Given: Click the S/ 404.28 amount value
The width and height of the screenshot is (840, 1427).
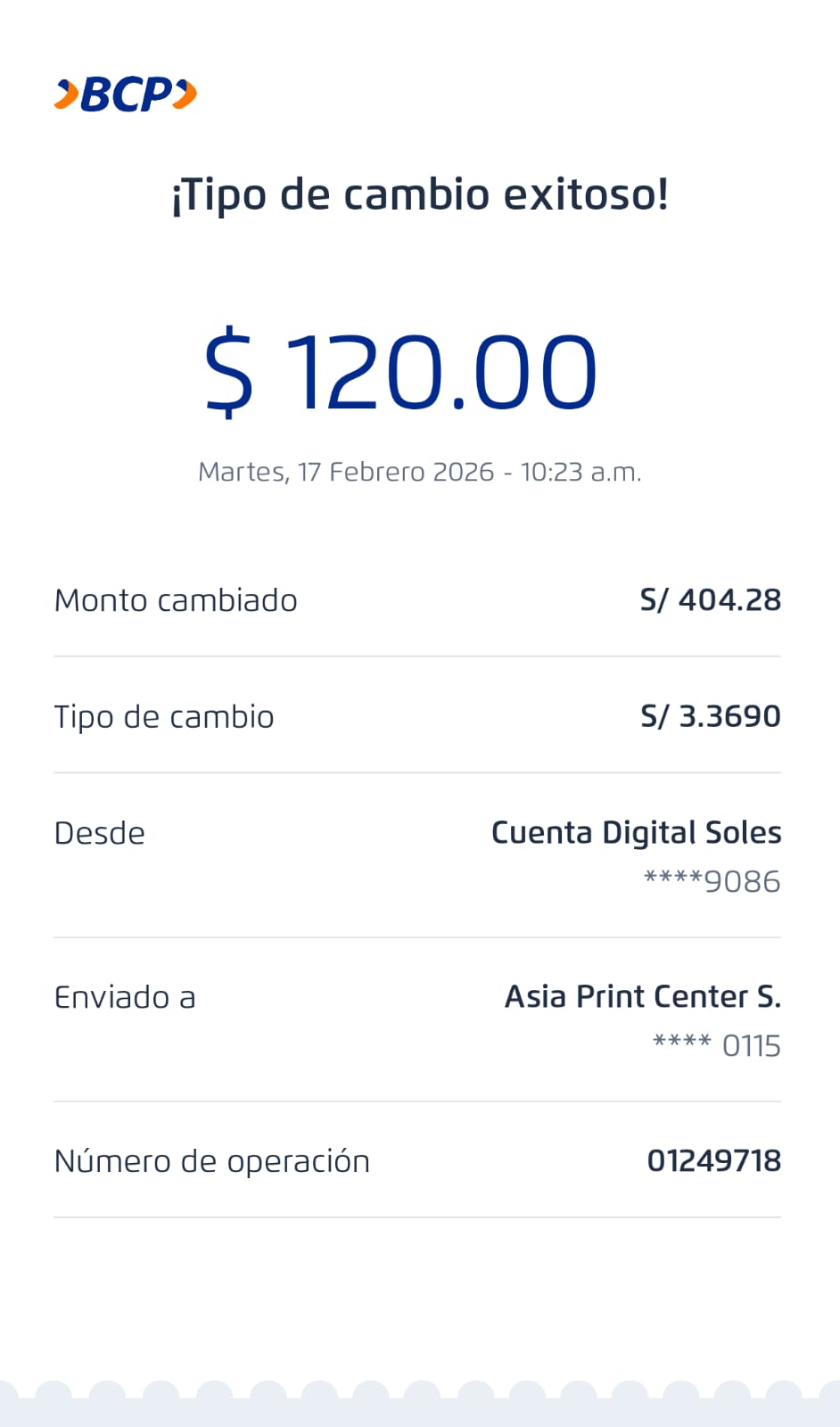Looking at the screenshot, I should coord(710,600).
